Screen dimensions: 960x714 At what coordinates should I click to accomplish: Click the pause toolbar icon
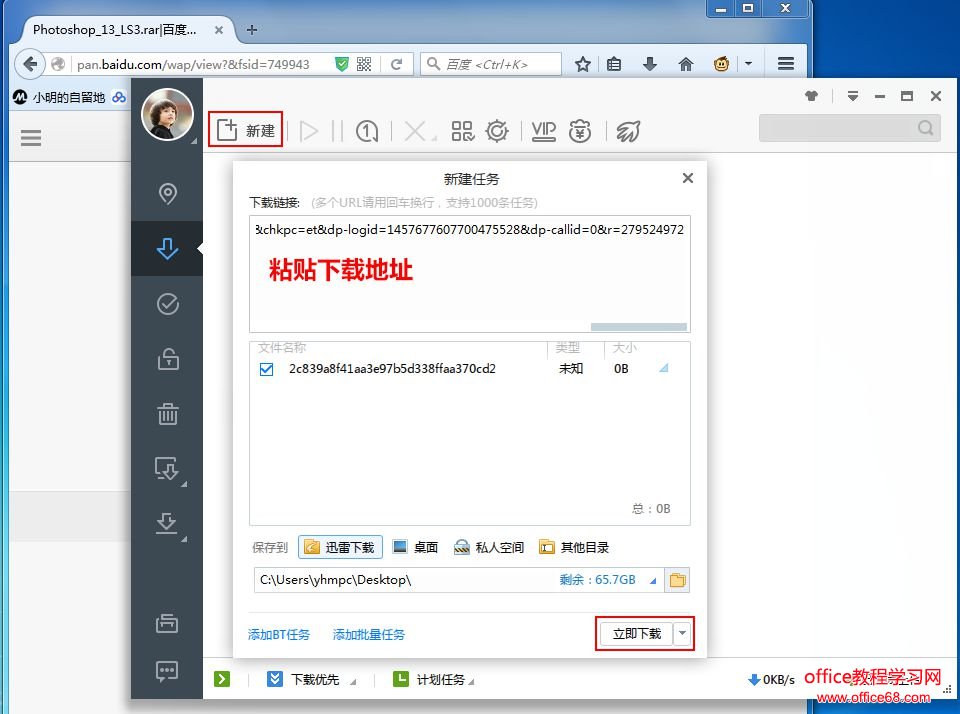tap(337, 131)
